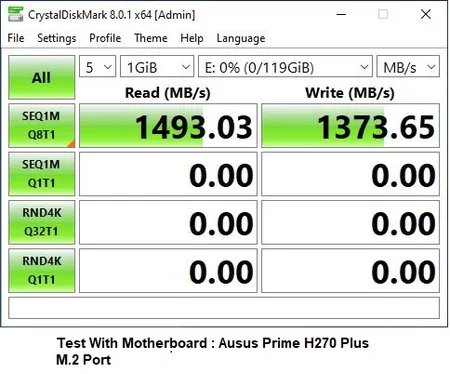Click SEQ1M Q1T1 read value 0.00

(x=168, y=174)
